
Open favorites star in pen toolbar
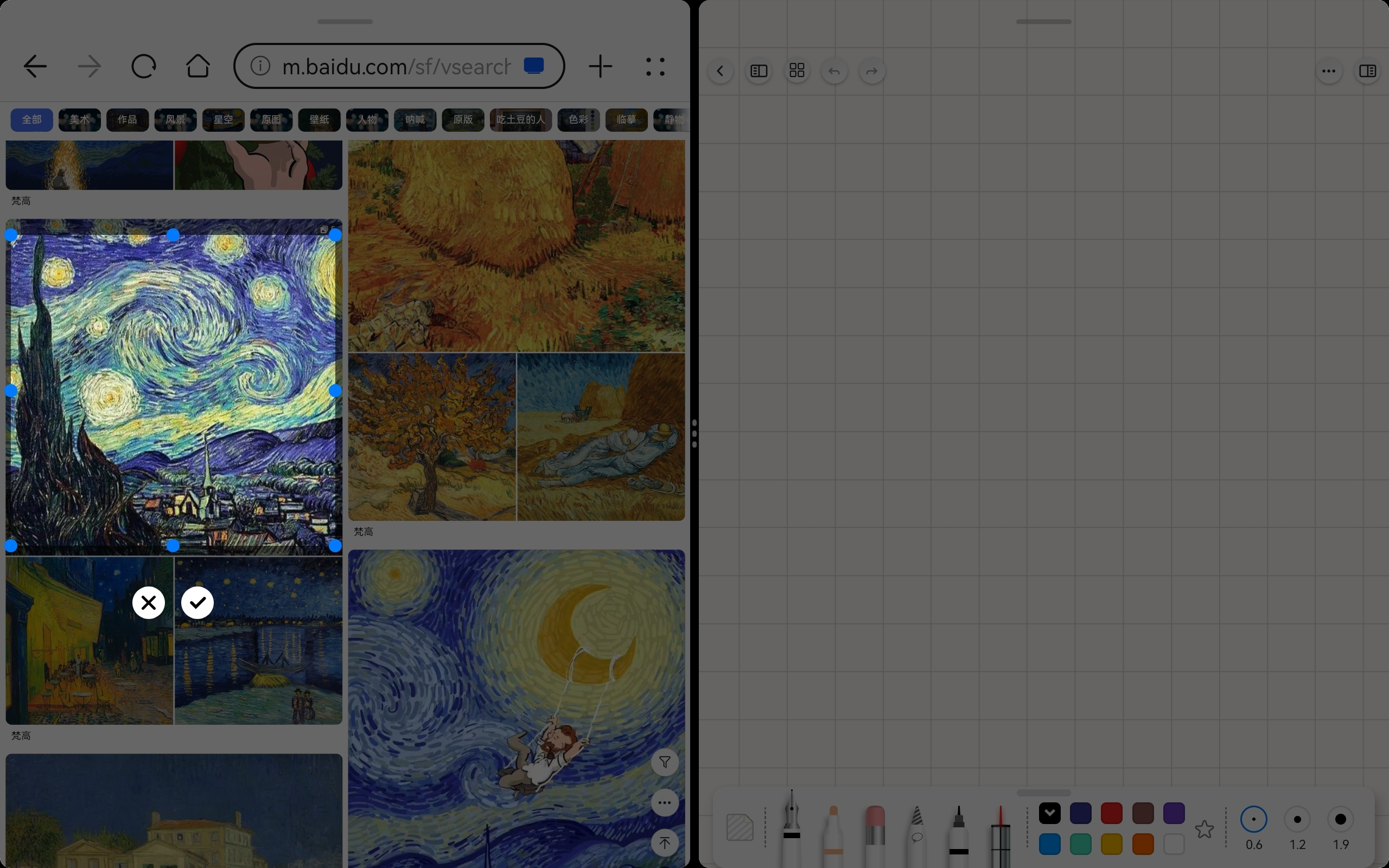click(1204, 829)
